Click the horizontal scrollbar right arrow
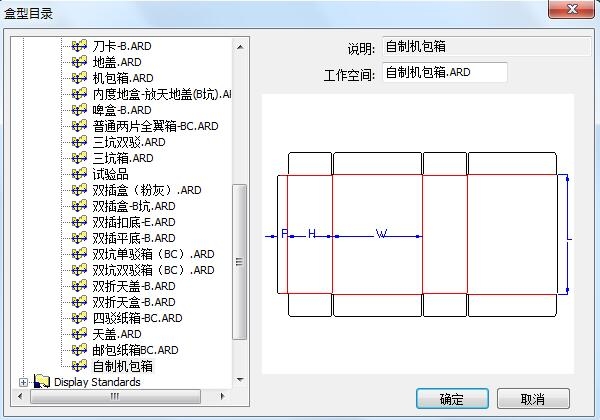Screen dimensions: 600x420 223,396
